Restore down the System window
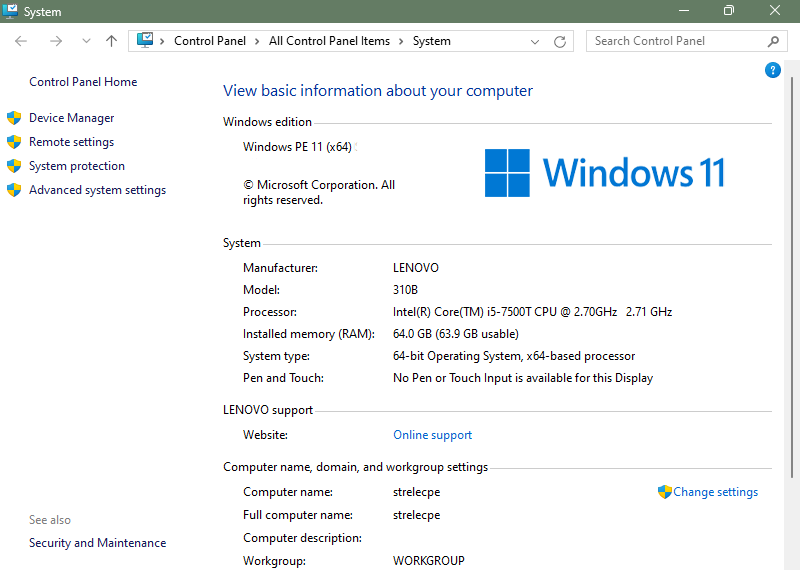Viewport: 800px width, 570px height. 729,11
